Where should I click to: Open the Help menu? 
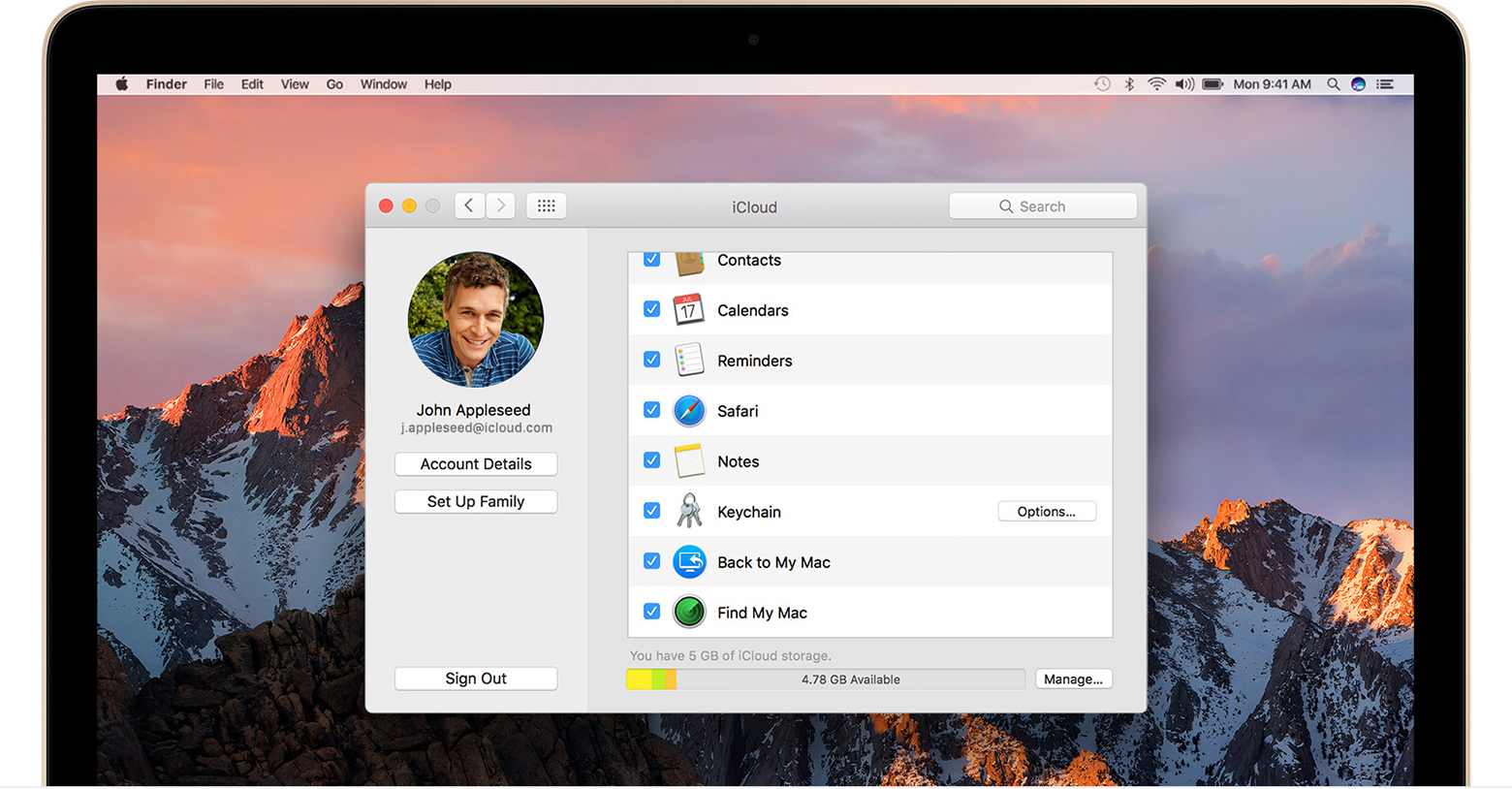438,84
